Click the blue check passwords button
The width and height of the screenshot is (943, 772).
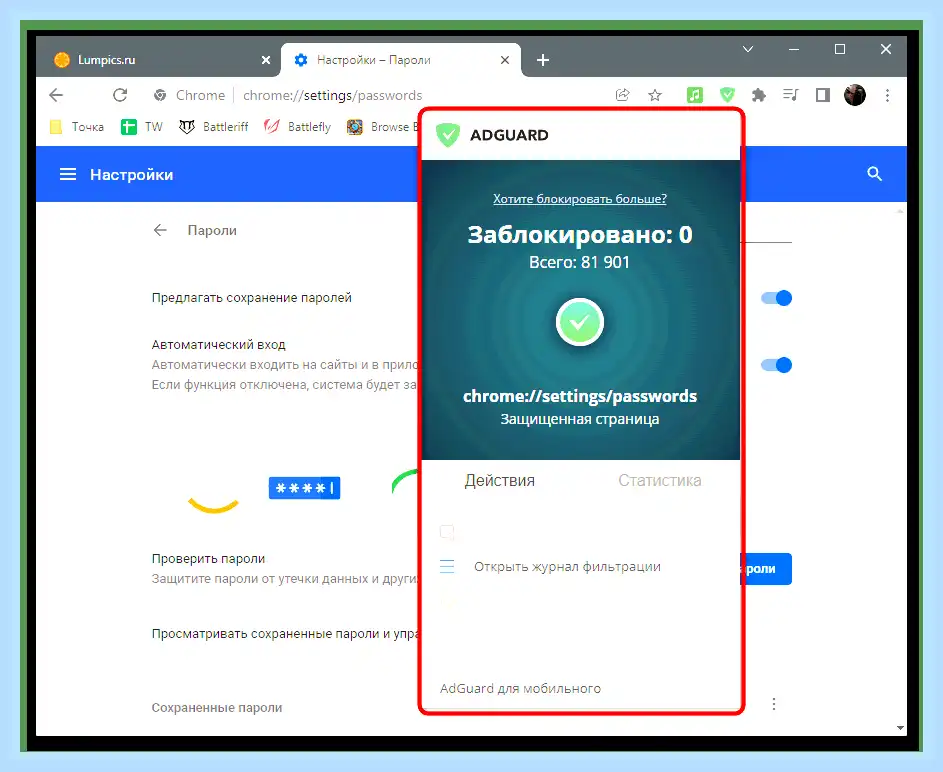coord(766,569)
